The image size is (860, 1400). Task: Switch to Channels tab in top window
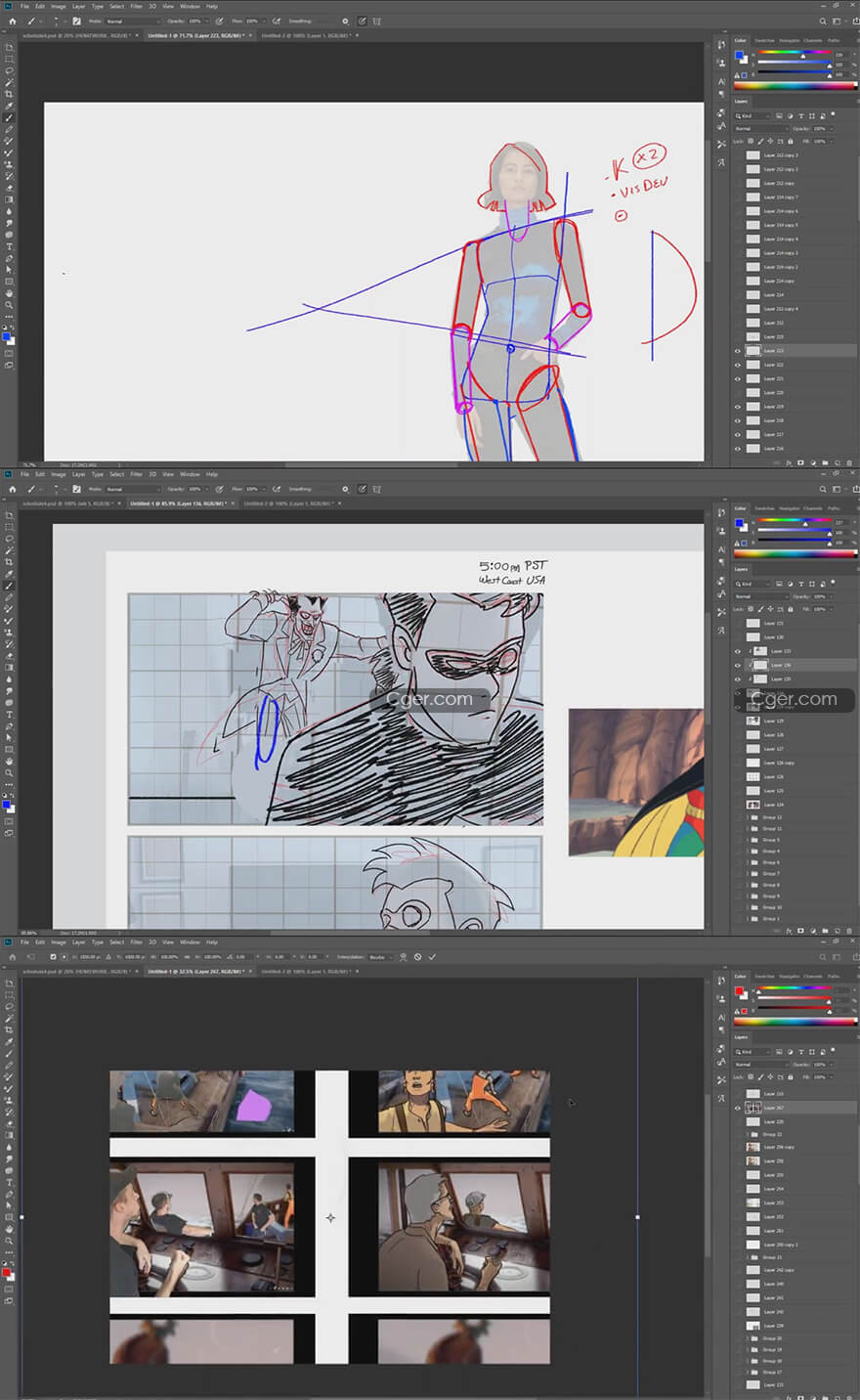(813, 41)
